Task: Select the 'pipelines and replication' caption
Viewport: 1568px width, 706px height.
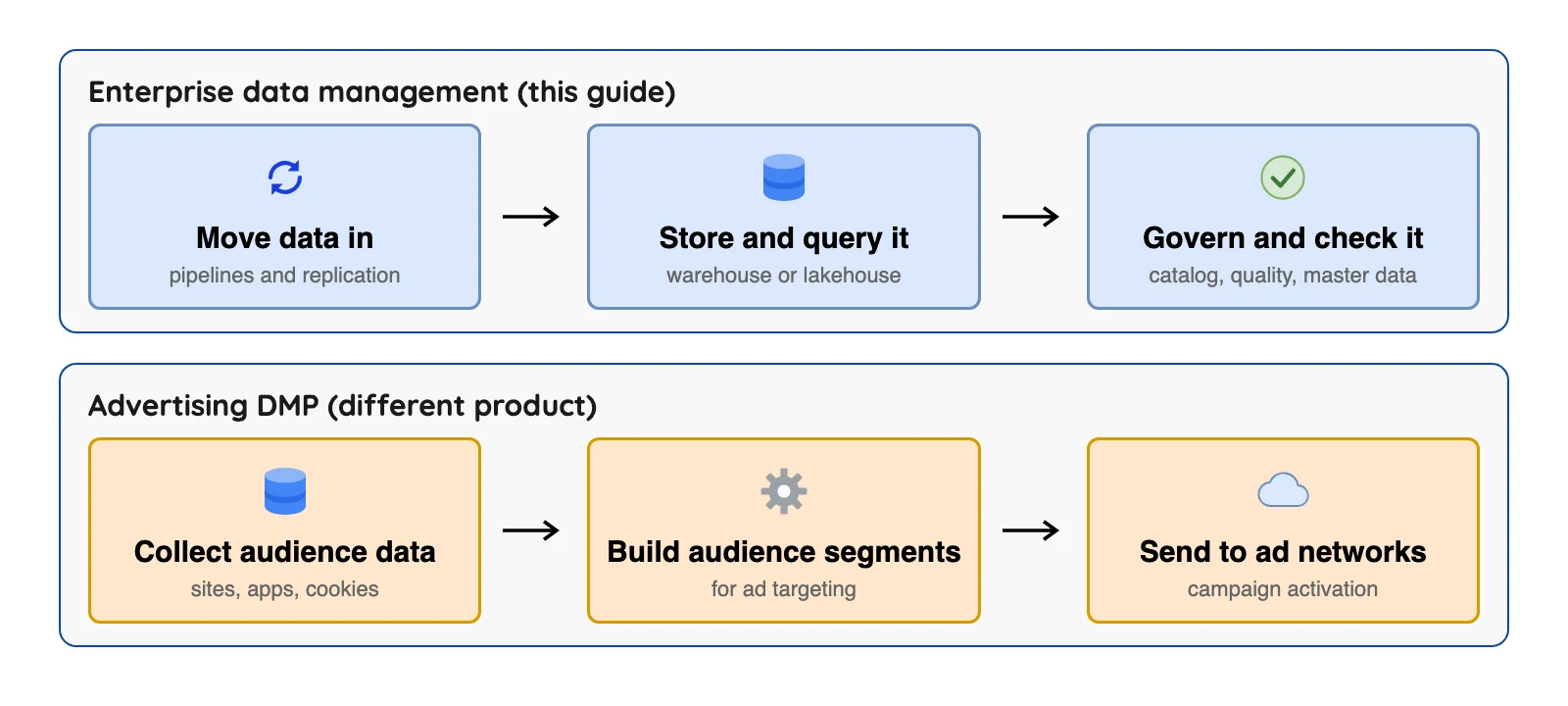Action: (x=284, y=276)
